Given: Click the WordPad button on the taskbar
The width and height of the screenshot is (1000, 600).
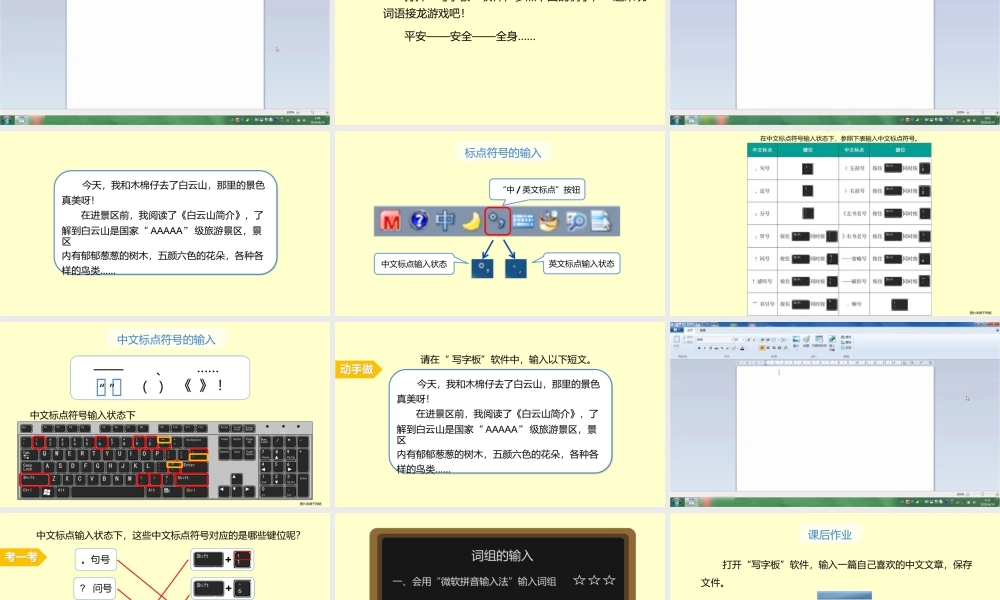Looking at the screenshot, I should coord(691,501).
